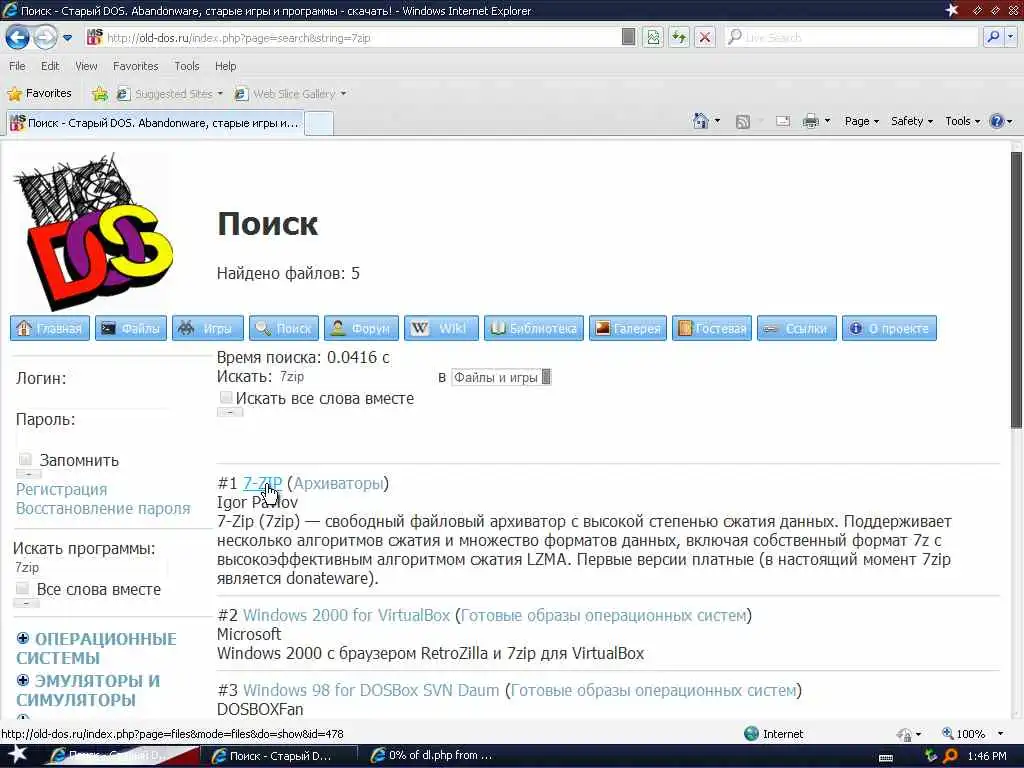Click the MS-DOS site logo
1024x768 pixels.
click(93, 232)
